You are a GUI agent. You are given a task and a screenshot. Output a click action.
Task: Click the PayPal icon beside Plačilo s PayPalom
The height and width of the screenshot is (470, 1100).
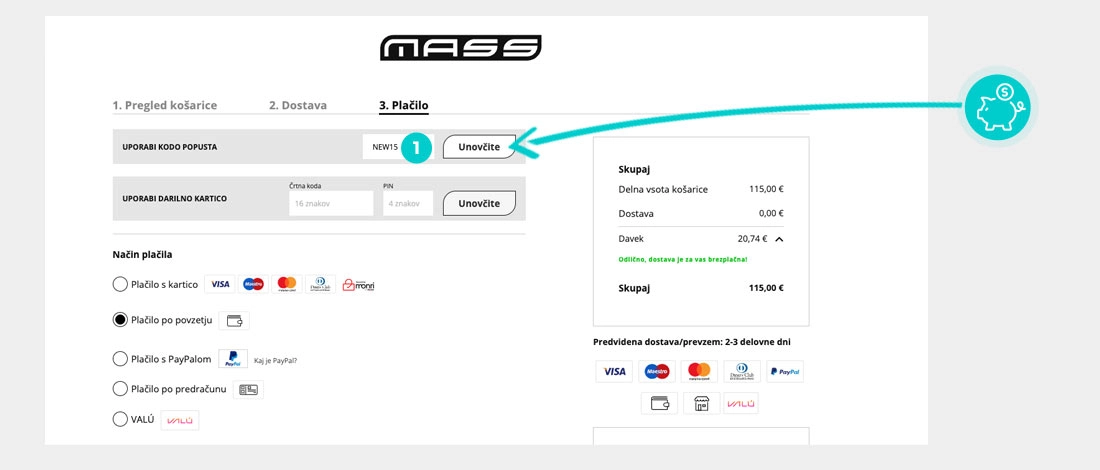click(233, 358)
